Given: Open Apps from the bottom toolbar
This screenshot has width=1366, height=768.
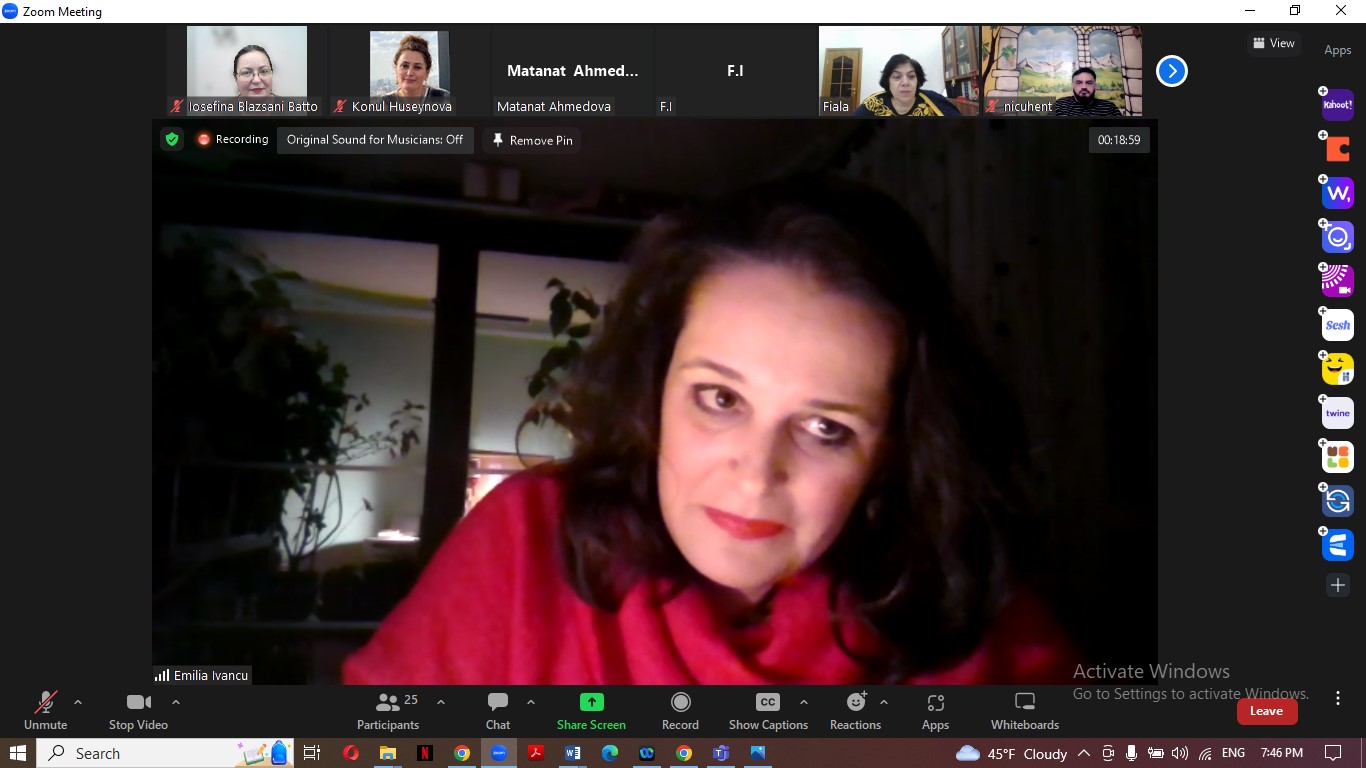Looking at the screenshot, I should 935,711.
